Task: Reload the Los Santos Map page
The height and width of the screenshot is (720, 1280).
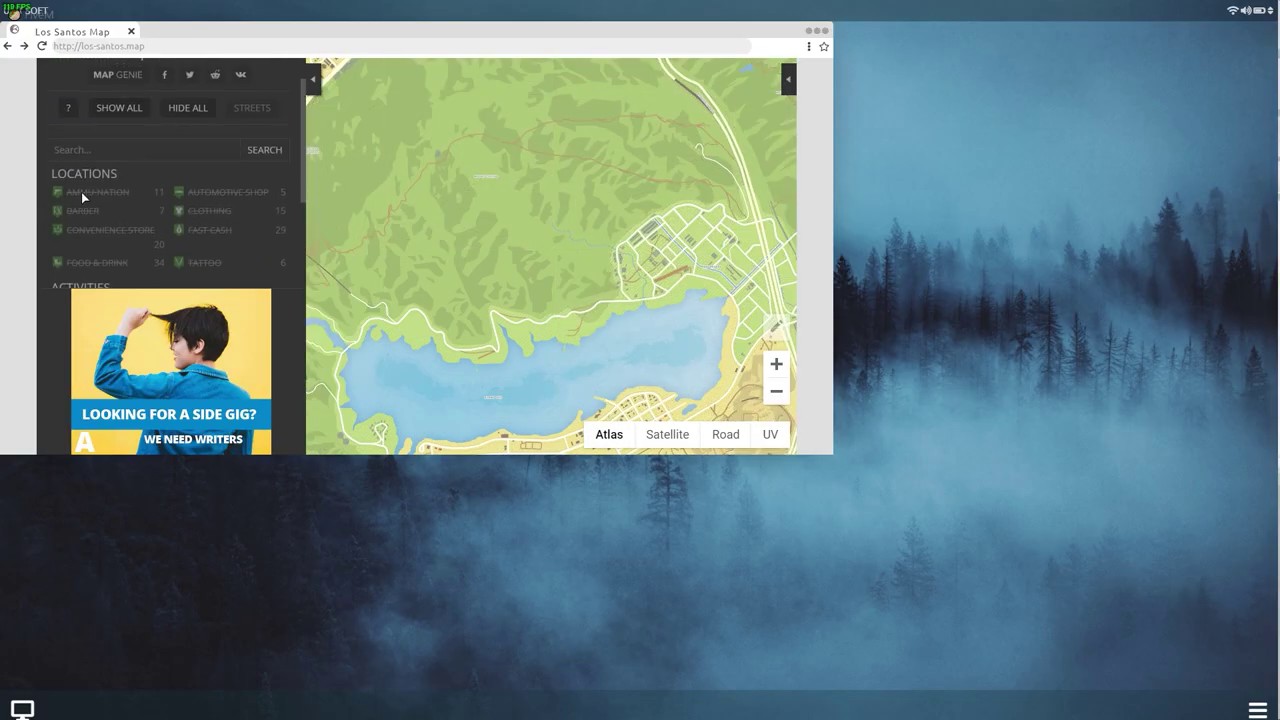Action: pyautogui.click(x=41, y=46)
